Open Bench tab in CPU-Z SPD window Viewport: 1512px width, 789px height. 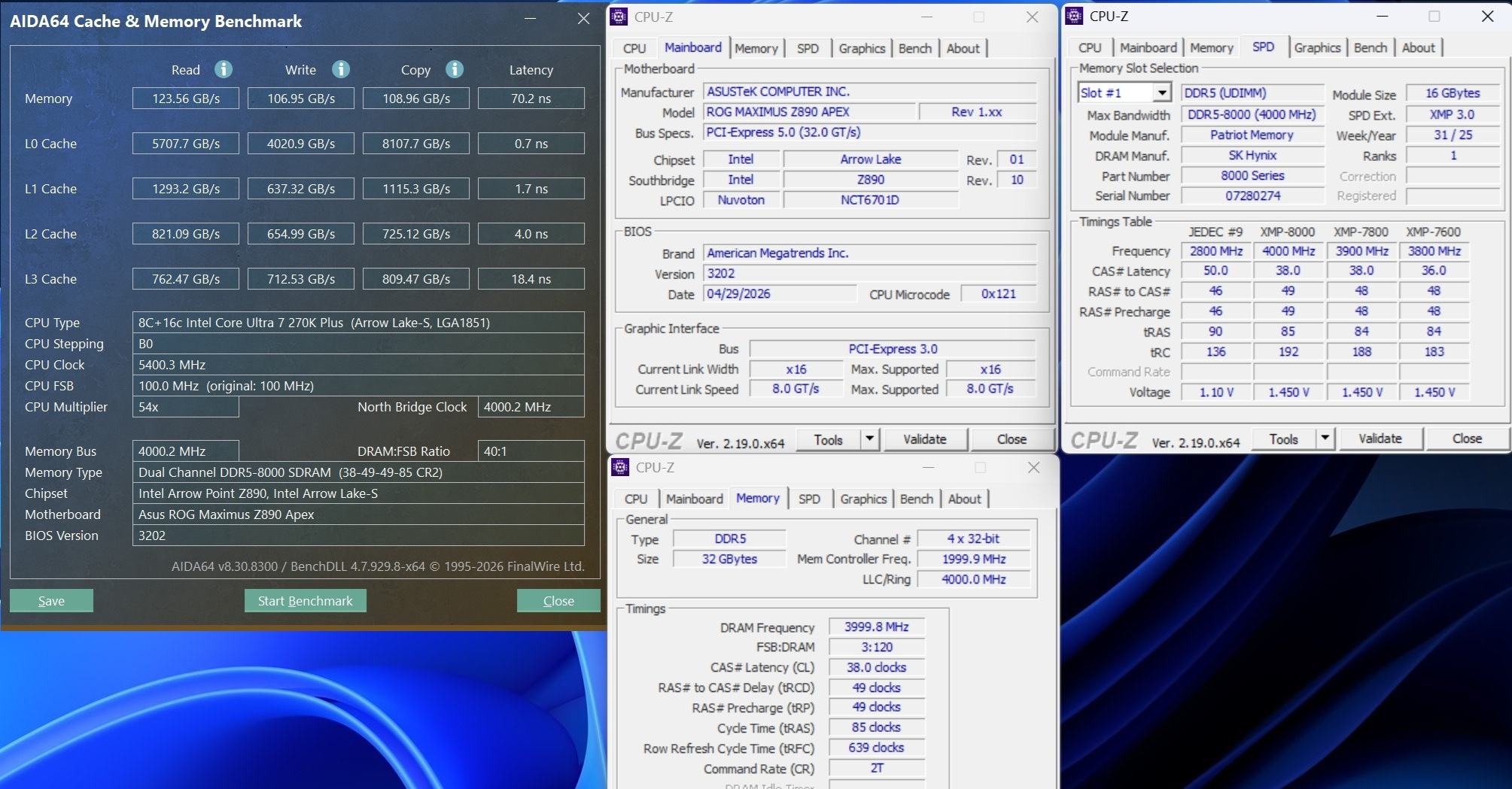point(1371,47)
